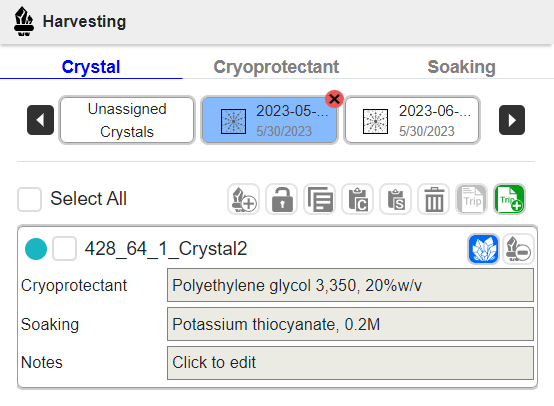This screenshot has height=406, width=554.
Task: Check the Select All checkbox
Action: coord(29,199)
